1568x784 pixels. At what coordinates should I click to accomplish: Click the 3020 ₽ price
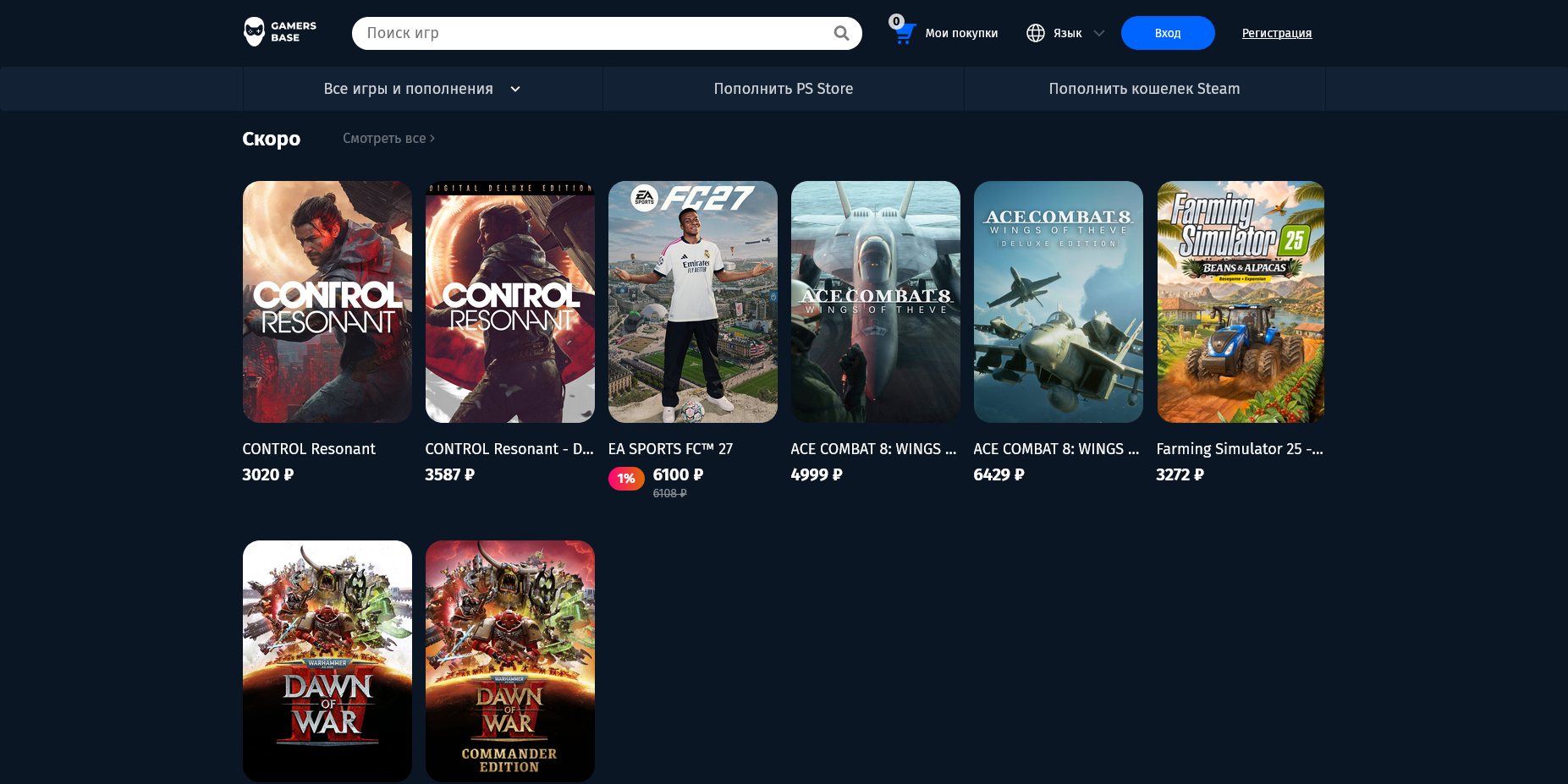pos(268,474)
